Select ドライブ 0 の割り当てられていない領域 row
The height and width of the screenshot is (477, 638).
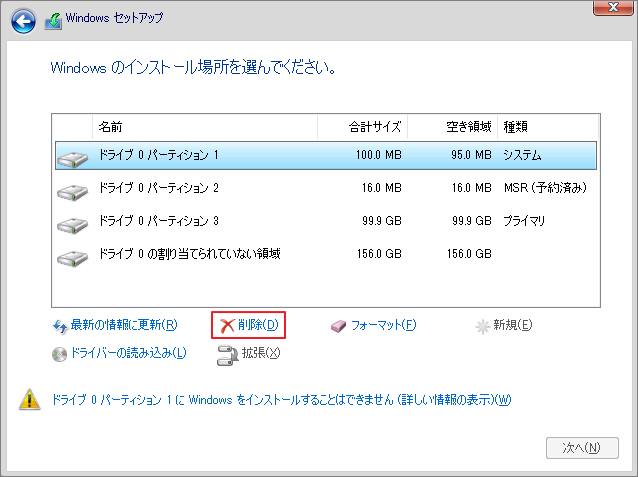pyautogui.click(x=326, y=254)
